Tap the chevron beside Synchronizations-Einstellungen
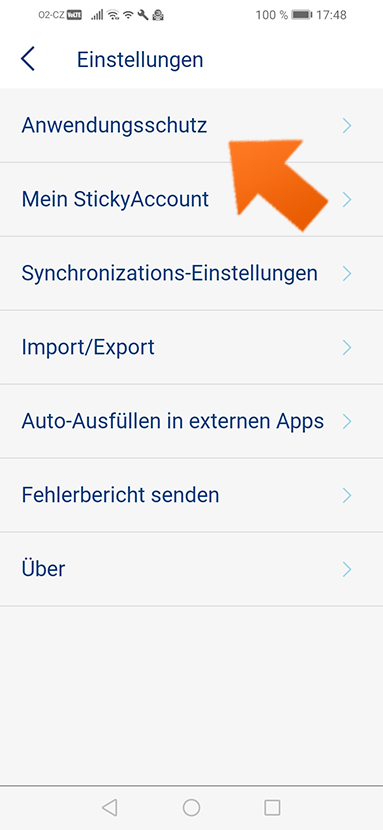The image size is (383, 830). pos(347,274)
